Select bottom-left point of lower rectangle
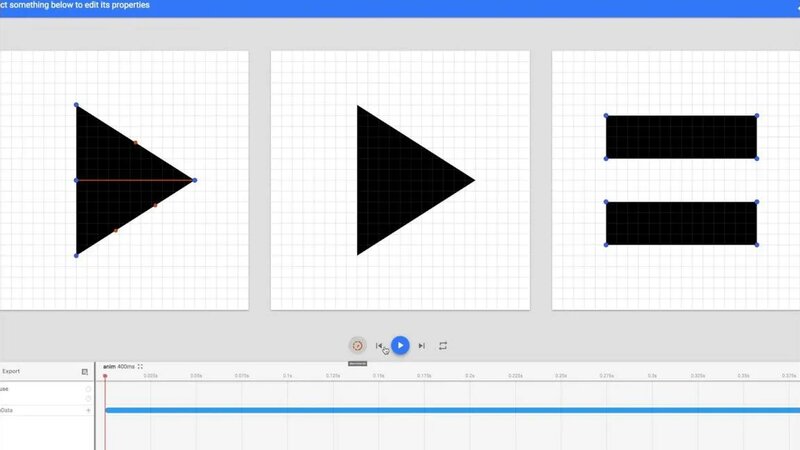 tap(606, 245)
